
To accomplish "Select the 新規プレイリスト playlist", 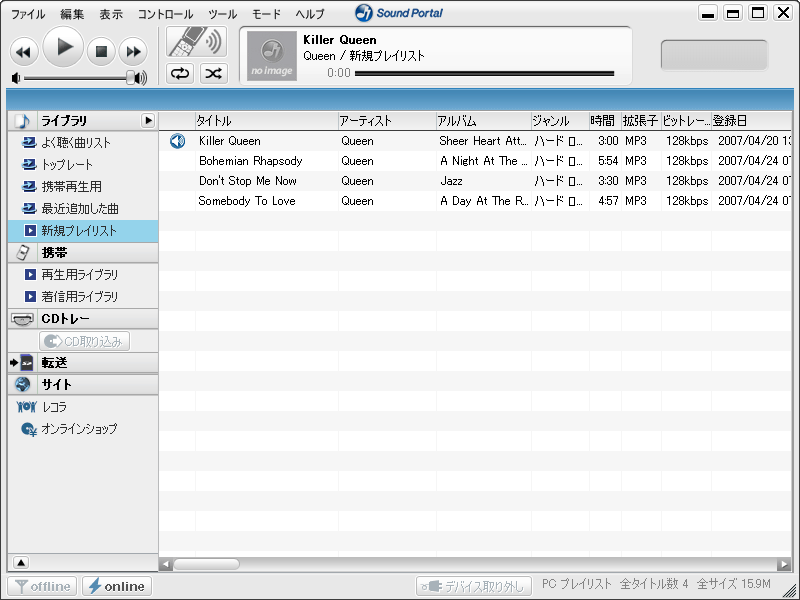I will point(83,231).
